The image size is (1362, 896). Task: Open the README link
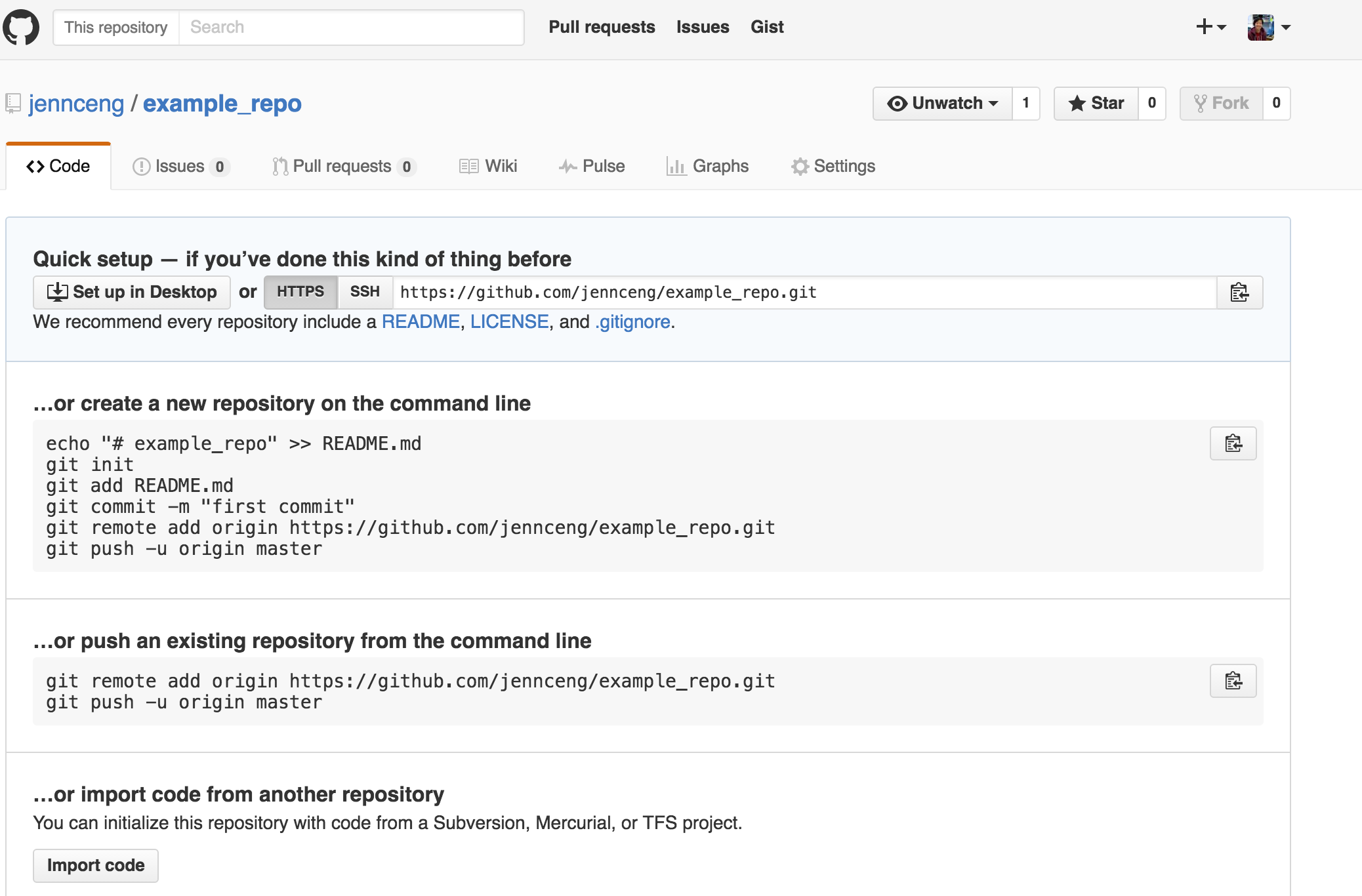(x=421, y=322)
